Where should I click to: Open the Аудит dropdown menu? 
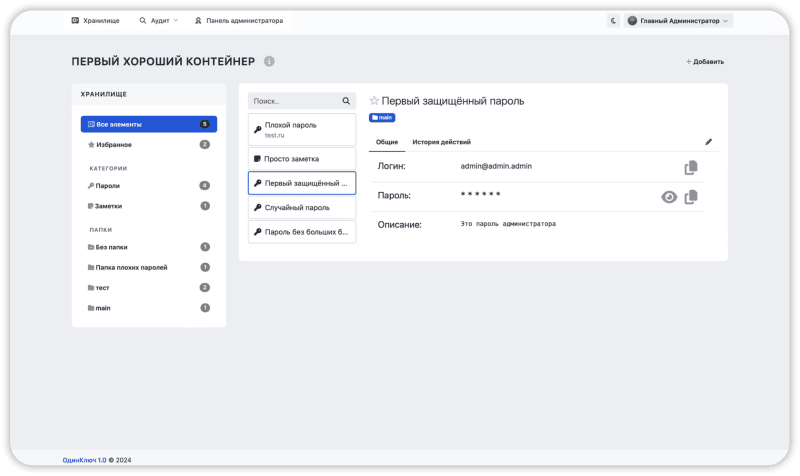(x=159, y=20)
